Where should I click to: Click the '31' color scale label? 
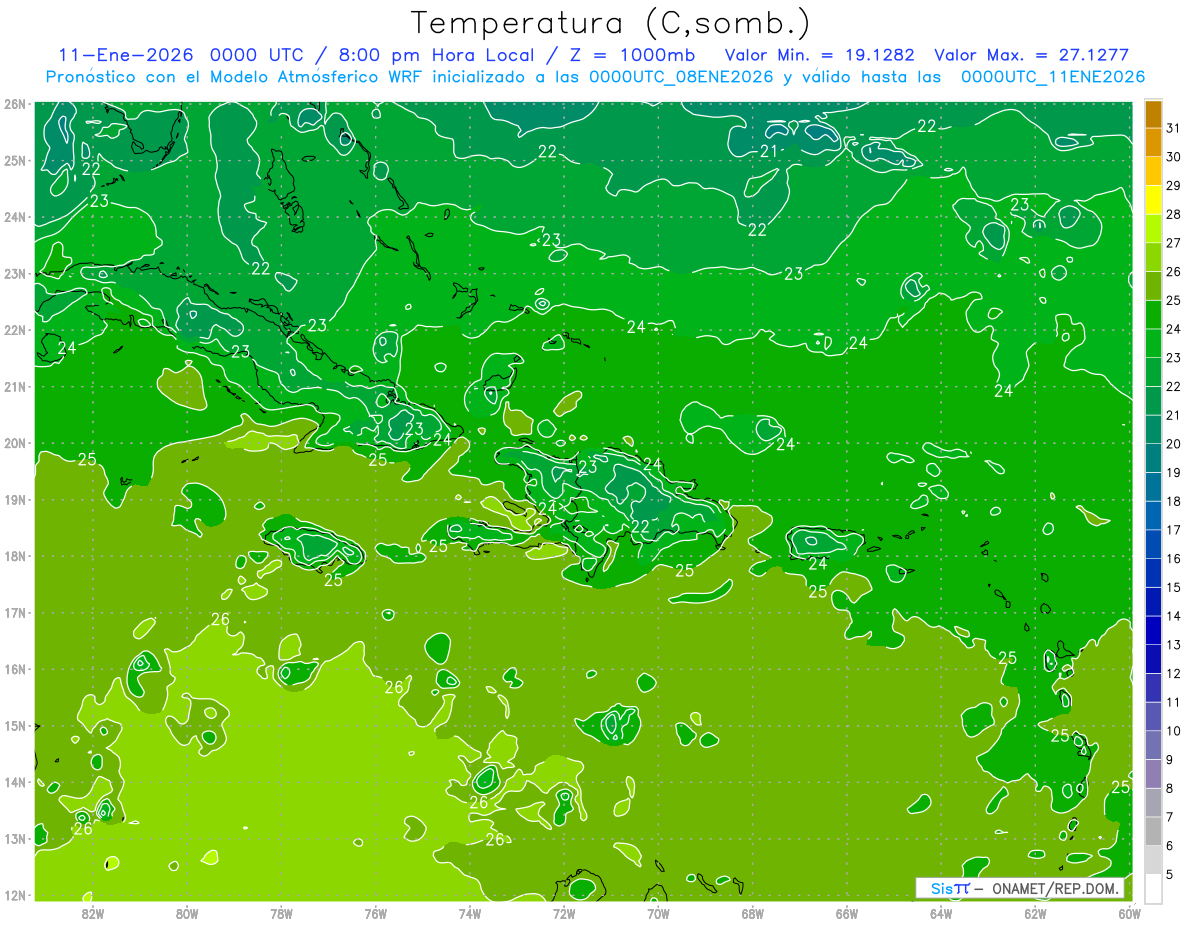pos(1173,128)
